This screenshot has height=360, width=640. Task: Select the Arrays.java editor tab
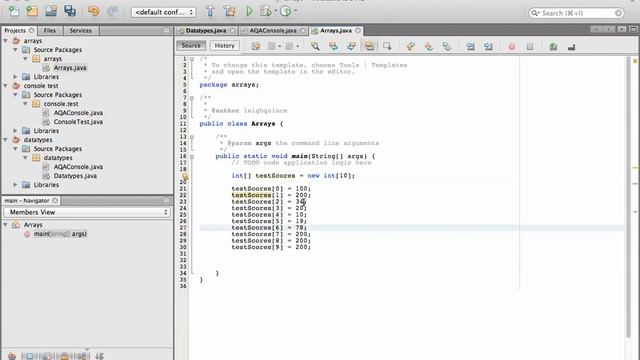(x=336, y=31)
